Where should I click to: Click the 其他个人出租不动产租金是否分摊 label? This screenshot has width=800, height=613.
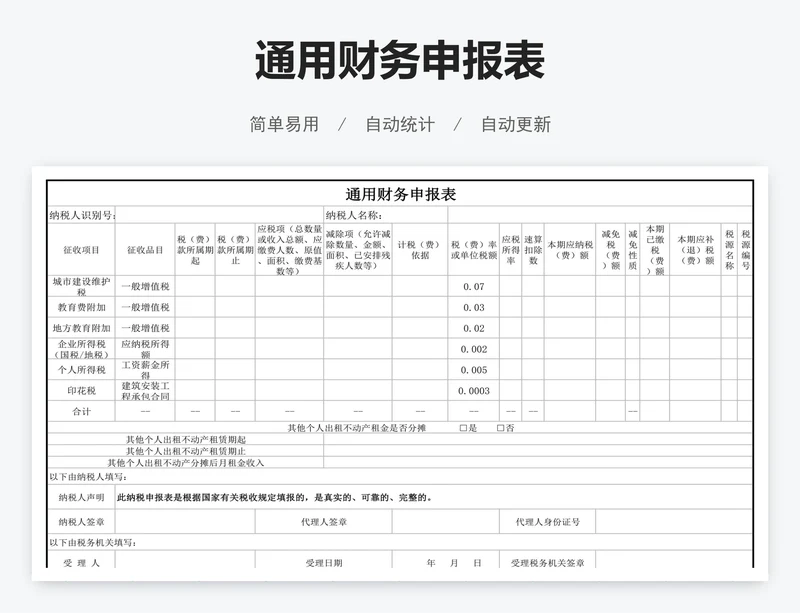tap(357, 428)
